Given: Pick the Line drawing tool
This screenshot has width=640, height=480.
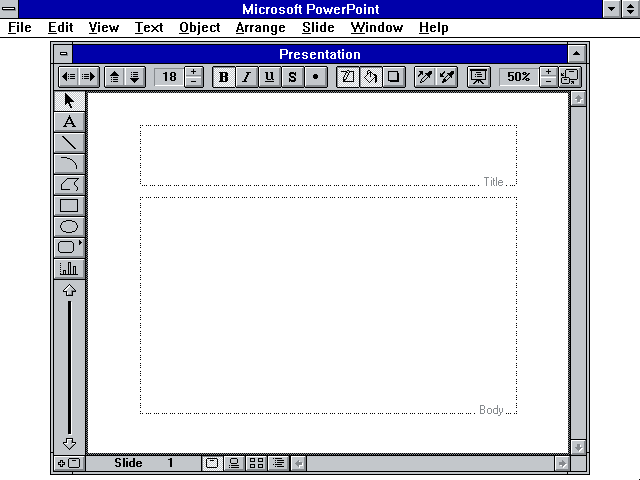Looking at the screenshot, I should pos(69,142).
